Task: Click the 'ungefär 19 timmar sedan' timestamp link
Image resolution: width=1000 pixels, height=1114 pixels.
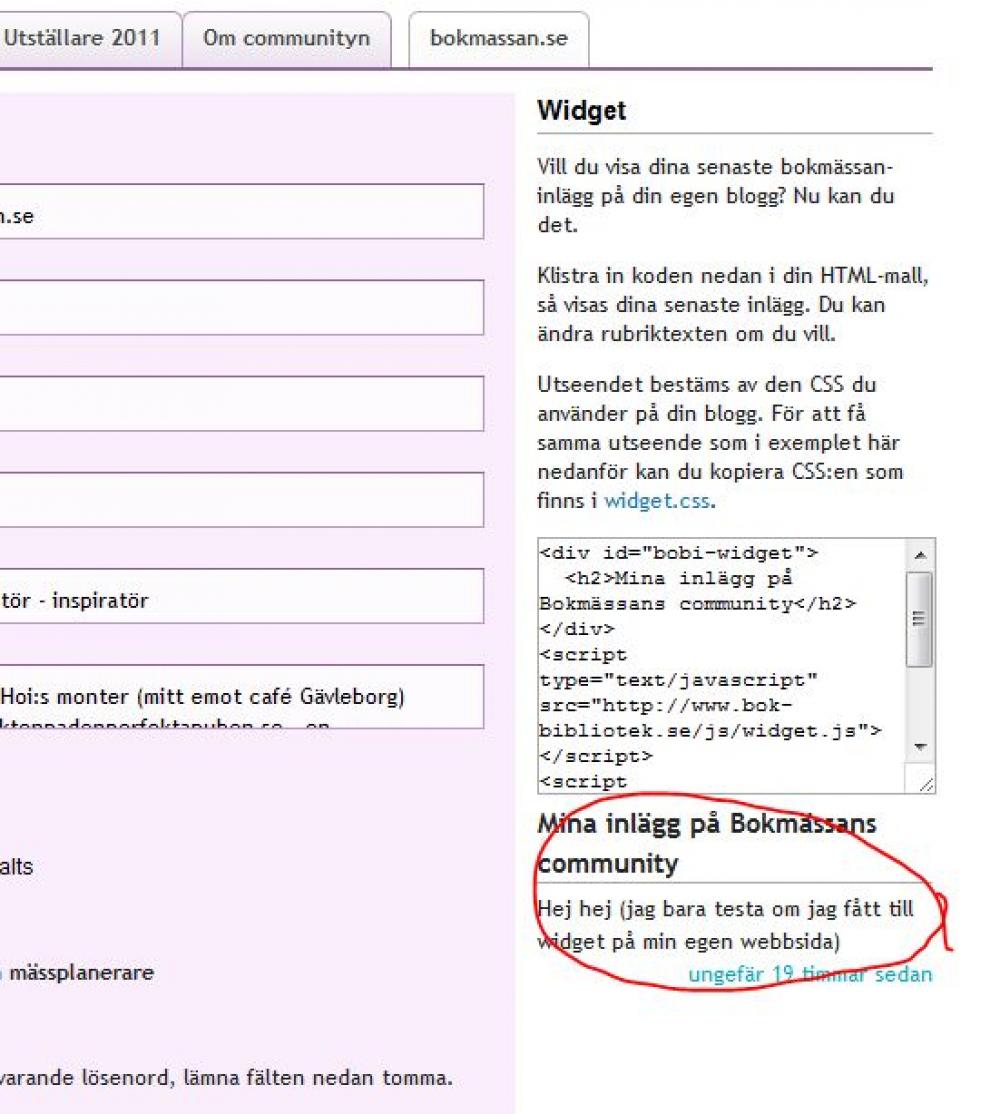Action: [x=810, y=974]
